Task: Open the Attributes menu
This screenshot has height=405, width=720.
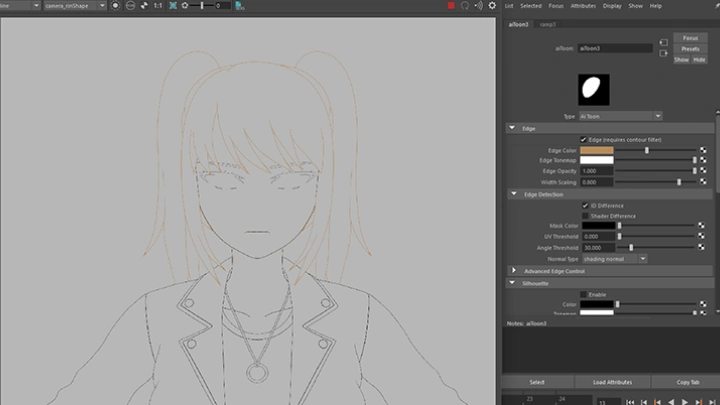Action: coord(584,6)
